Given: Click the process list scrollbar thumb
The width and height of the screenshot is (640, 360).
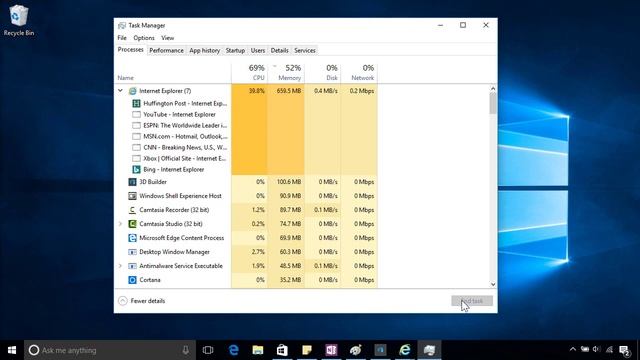Looking at the screenshot, I should (493, 103).
